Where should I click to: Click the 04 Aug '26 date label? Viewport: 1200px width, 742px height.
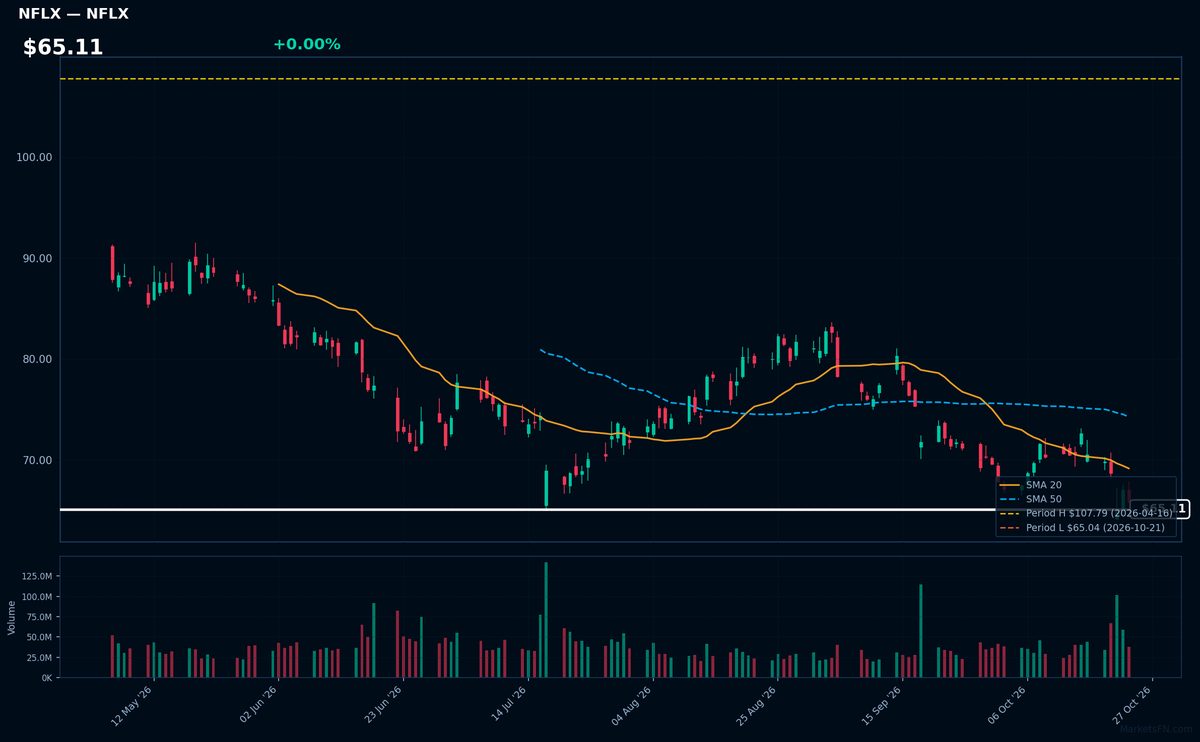pos(631,705)
